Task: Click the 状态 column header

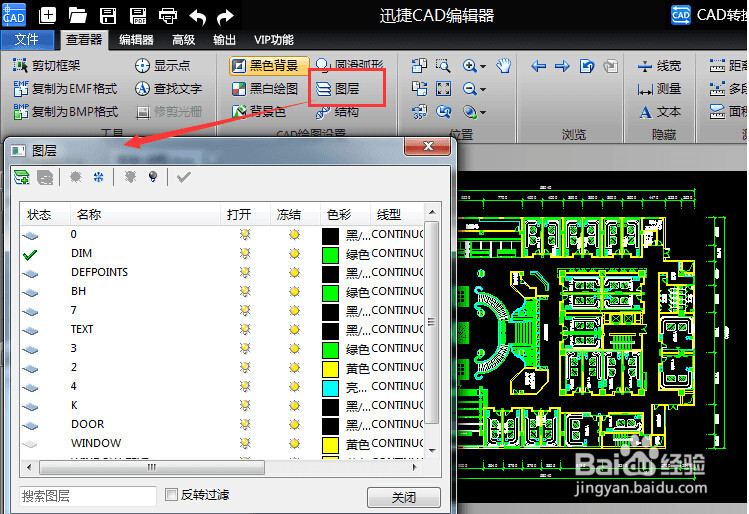Action: [46, 214]
